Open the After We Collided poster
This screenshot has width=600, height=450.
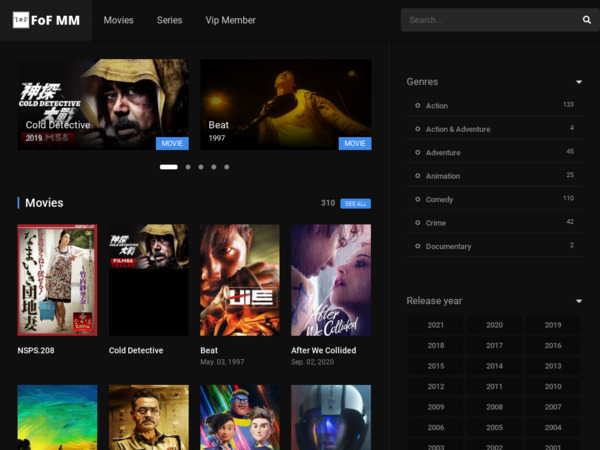(x=331, y=280)
